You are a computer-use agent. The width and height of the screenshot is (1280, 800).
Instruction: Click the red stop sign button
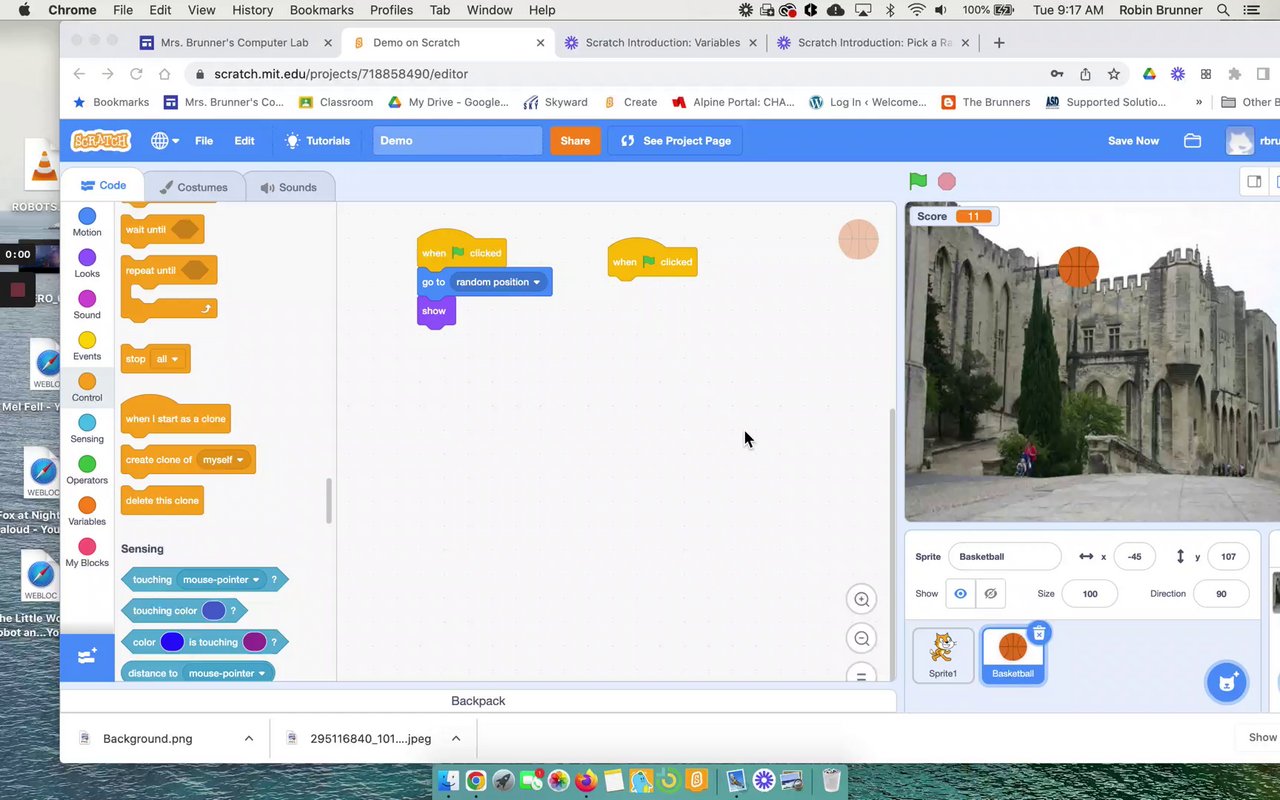click(x=947, y=181)
